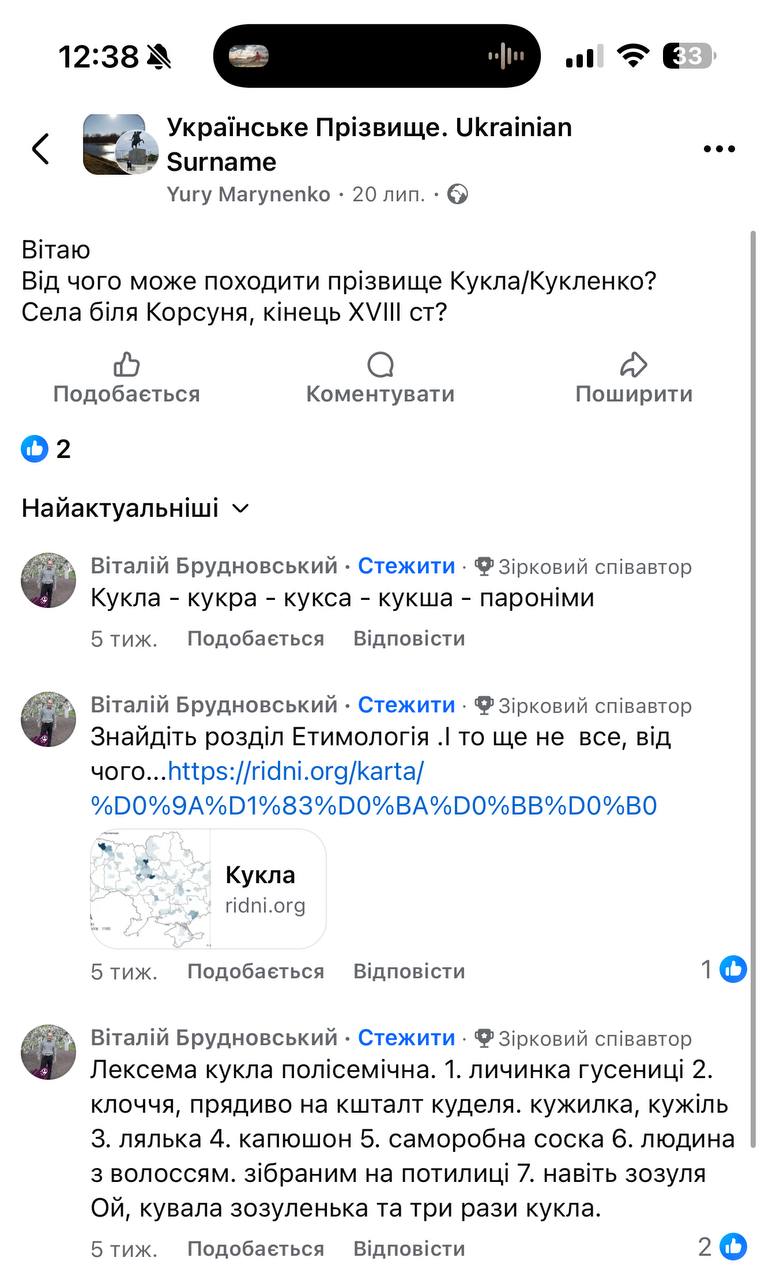Like the пароніми comment via Подобається
This screenshot has height=1280, width=761.
(255, 638)
